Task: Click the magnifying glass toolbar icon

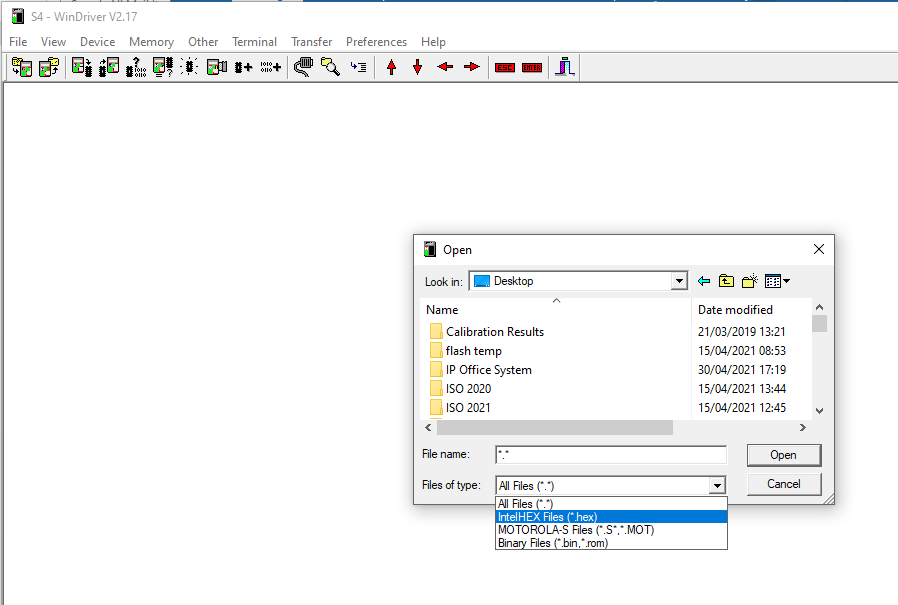Action: (330, 67)
